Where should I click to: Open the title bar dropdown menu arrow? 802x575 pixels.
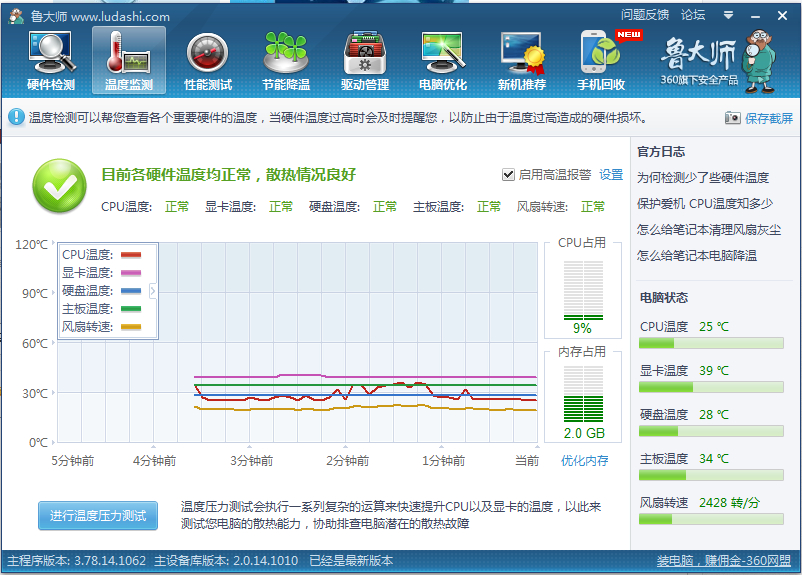(x=728, y=15)
